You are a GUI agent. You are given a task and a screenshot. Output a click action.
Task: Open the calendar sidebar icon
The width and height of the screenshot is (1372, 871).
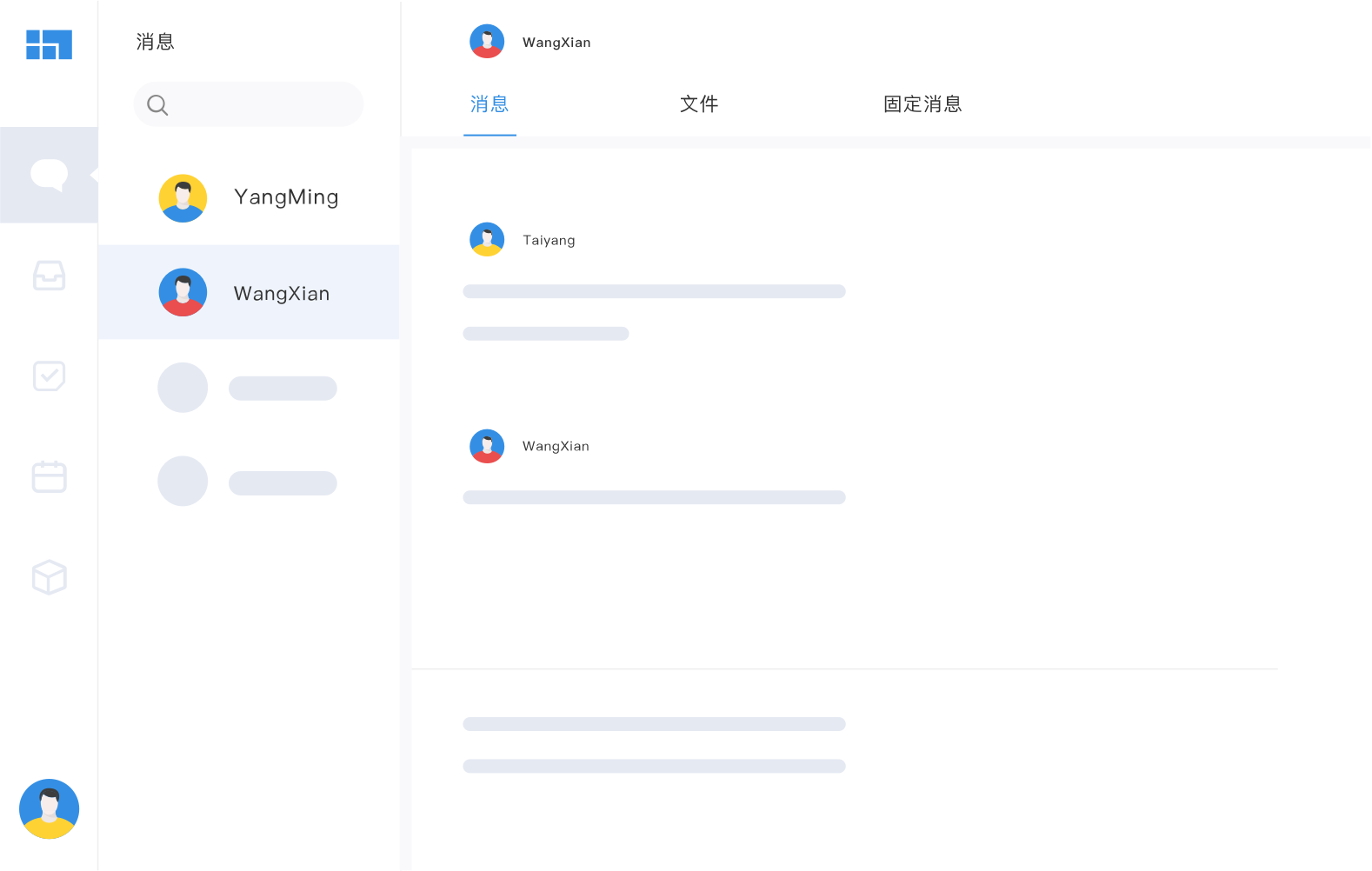pyautogui.click(x=49, y=476)
